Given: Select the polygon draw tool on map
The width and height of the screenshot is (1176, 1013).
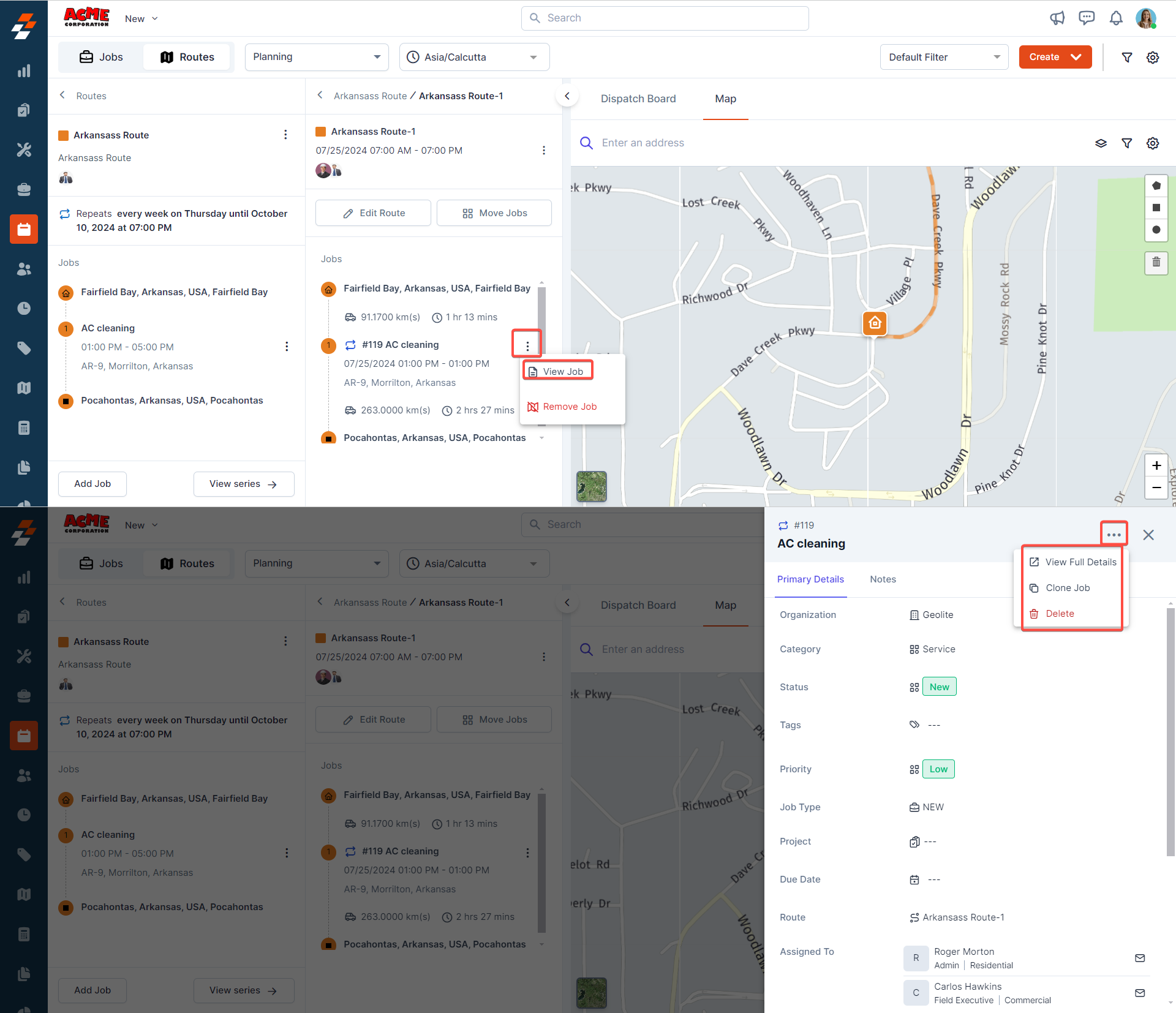Looking at the screenshot, I should coord(1156,186).
